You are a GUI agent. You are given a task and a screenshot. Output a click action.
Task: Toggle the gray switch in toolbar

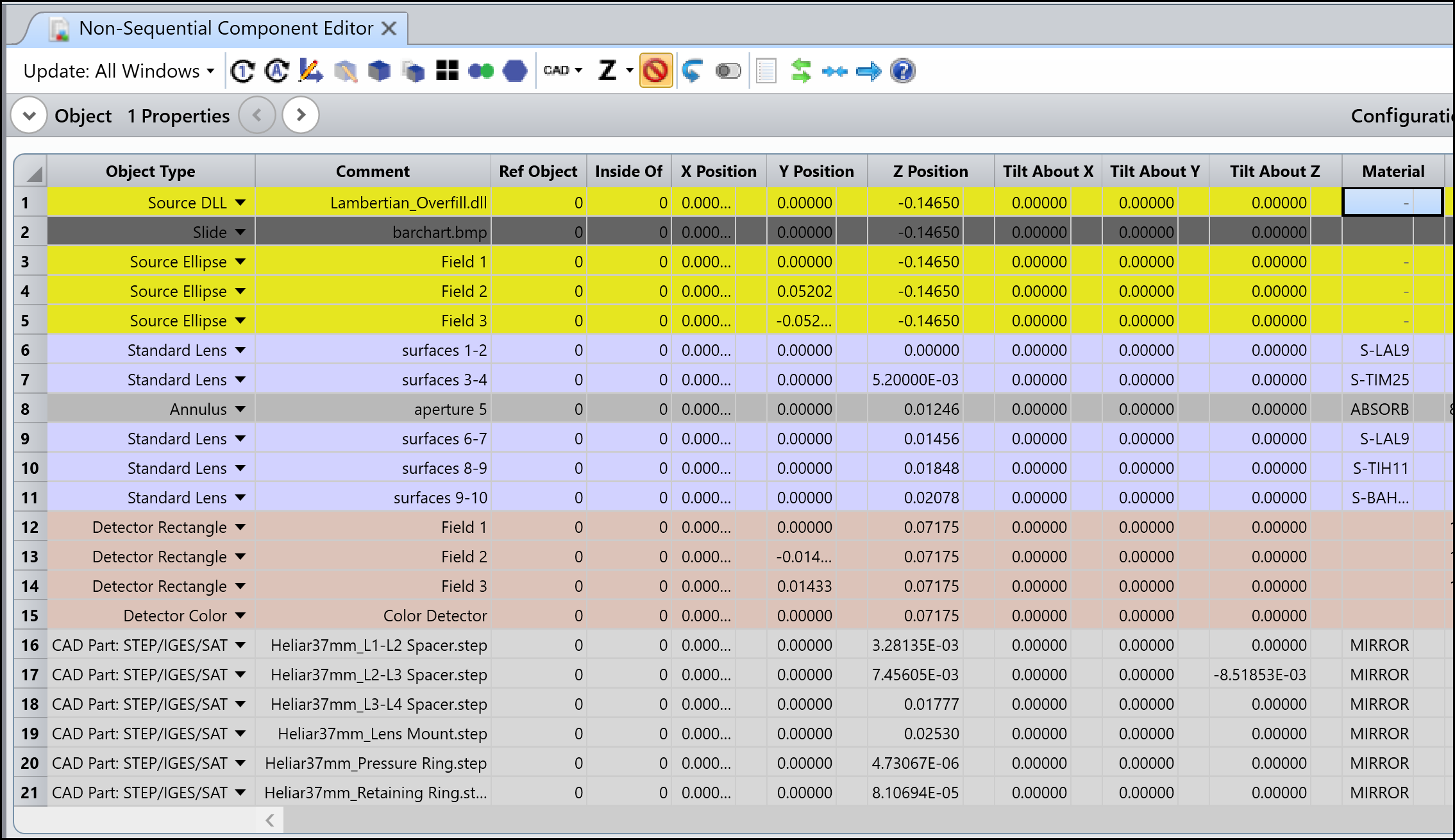(x=728, y=71)
